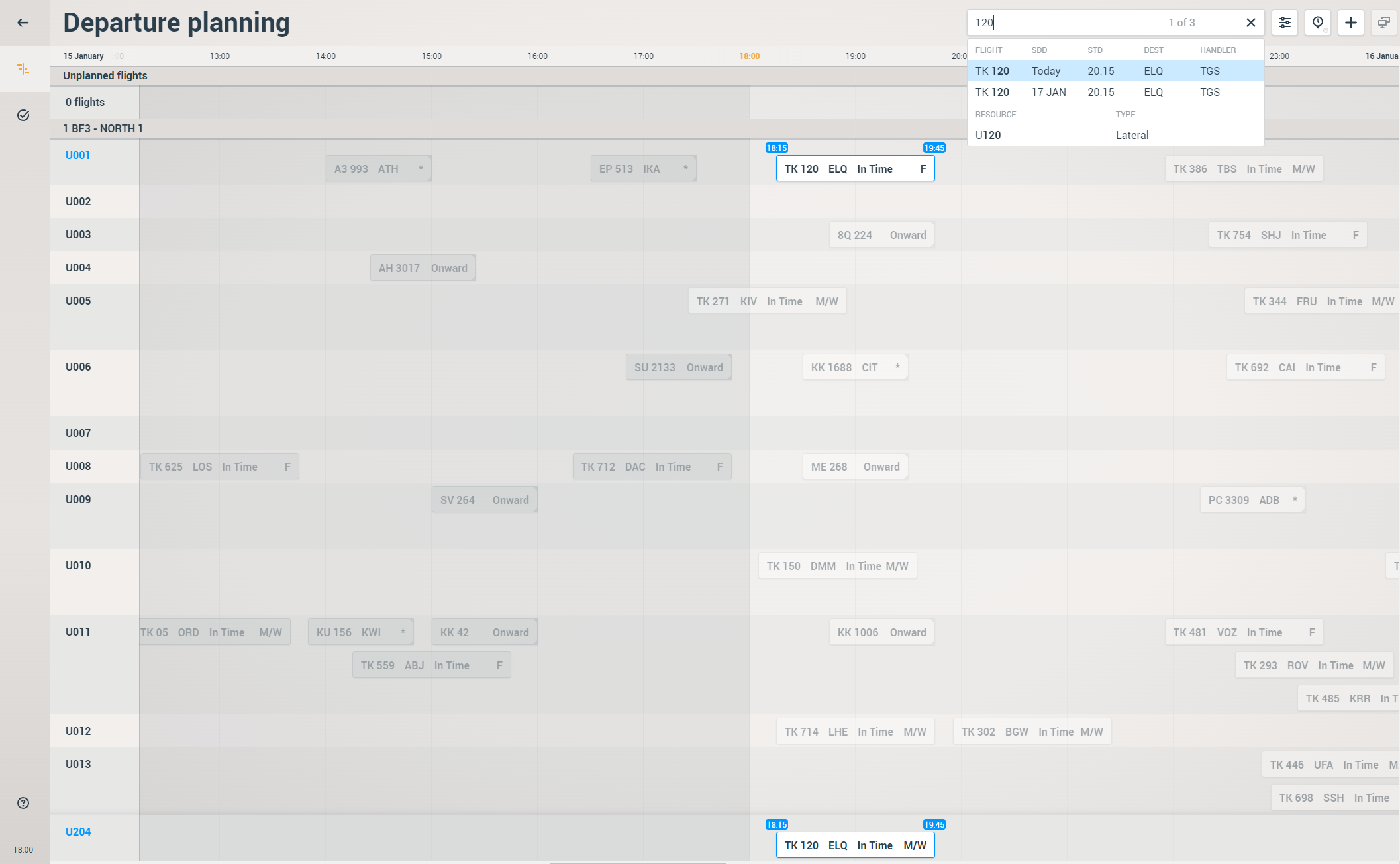Viewport: 1400px width, 864px height.
Task: Select the TK 754 SHJ flight bar
Action: (x=1288, y=235)
